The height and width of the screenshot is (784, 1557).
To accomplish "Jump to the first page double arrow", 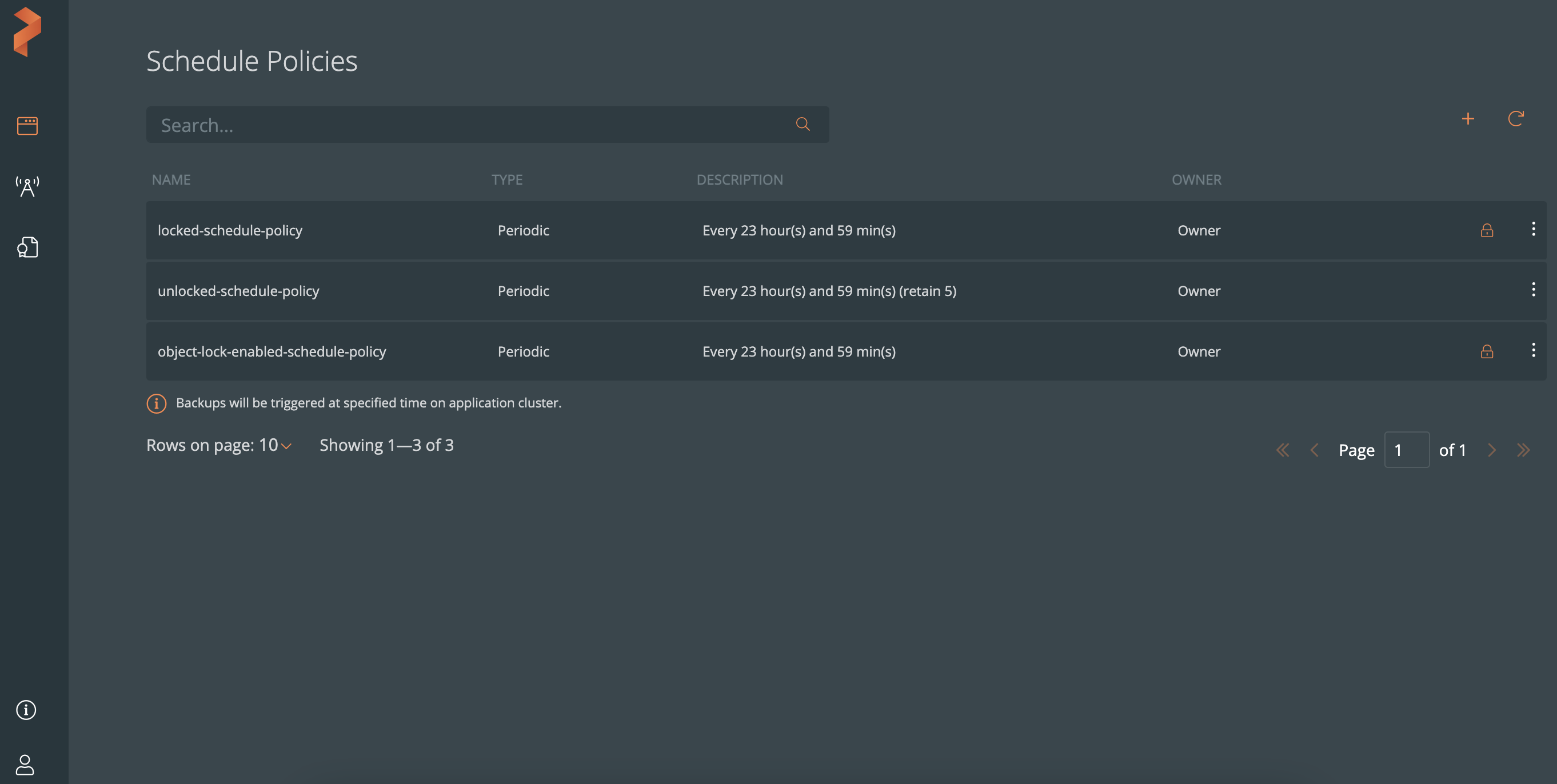I will [x=1282, y=450].
